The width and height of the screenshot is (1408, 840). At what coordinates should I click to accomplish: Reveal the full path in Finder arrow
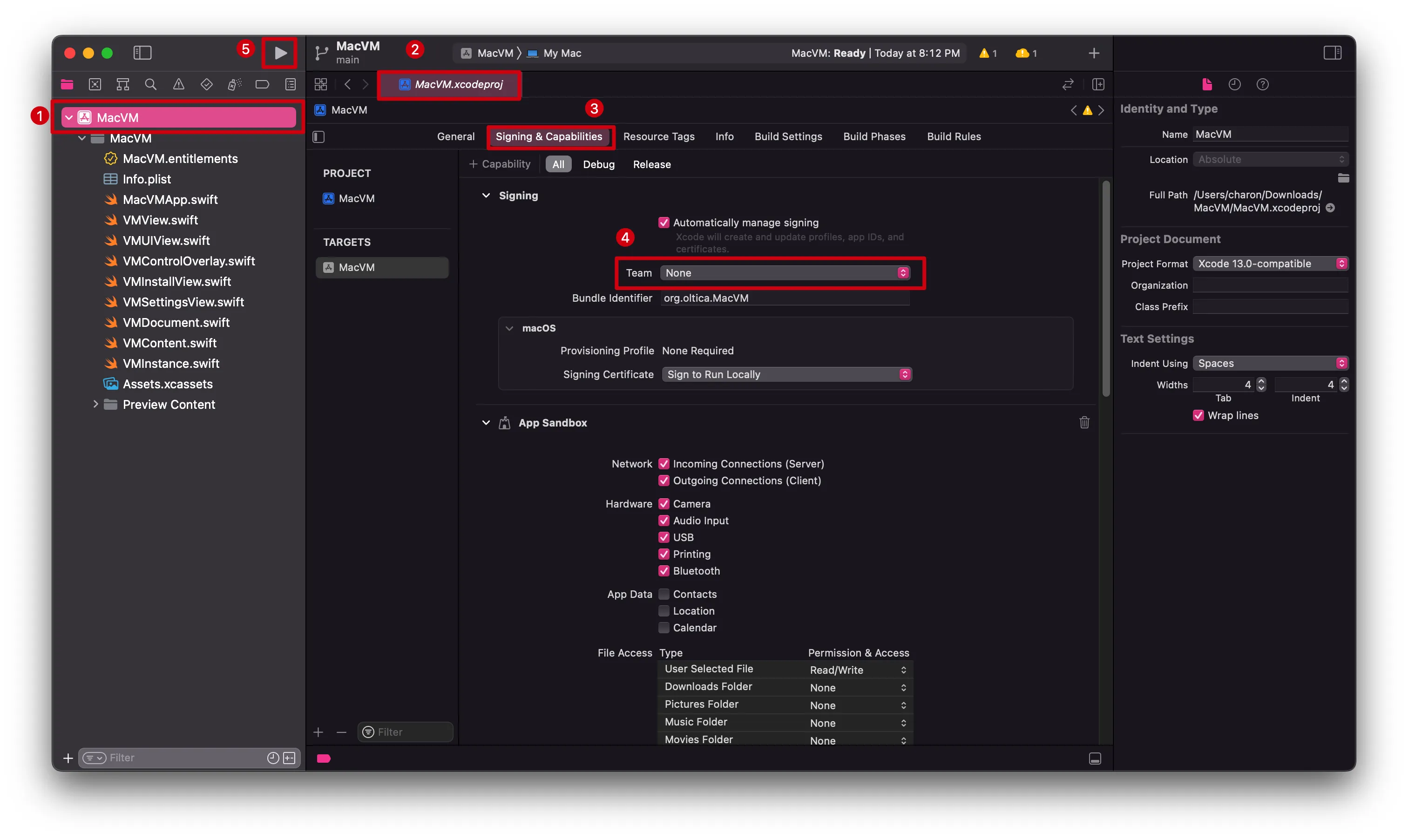pyautogui.click(x=1330, y=208)
